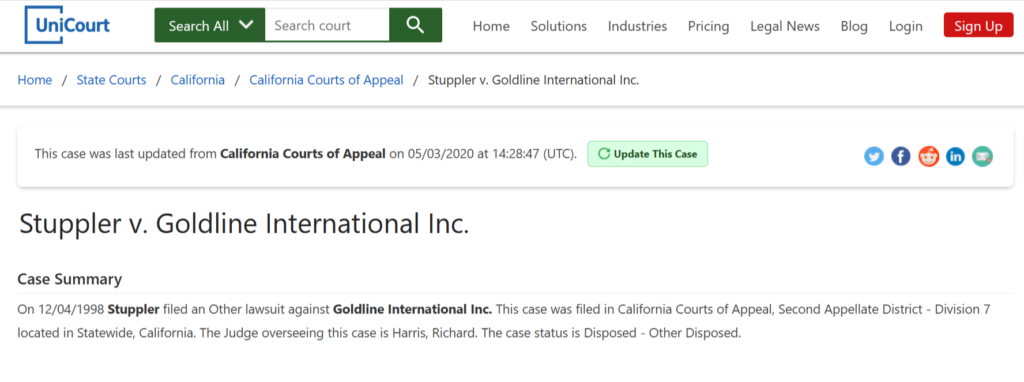Go to Home in the breadcrumb
Image resolution: width=1024 pixels, height=382 pixels.
click(x=35, y=80)
